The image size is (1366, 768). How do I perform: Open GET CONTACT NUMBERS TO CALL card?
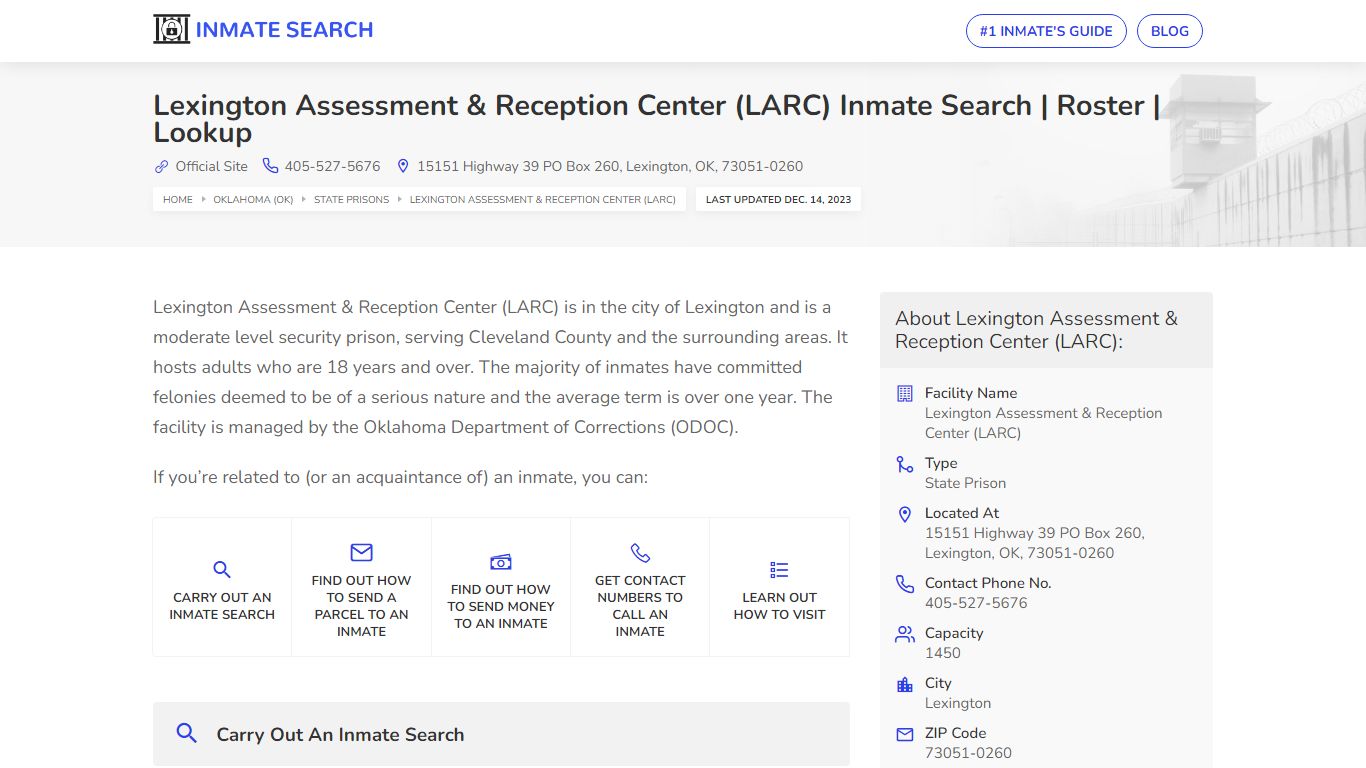640,587
